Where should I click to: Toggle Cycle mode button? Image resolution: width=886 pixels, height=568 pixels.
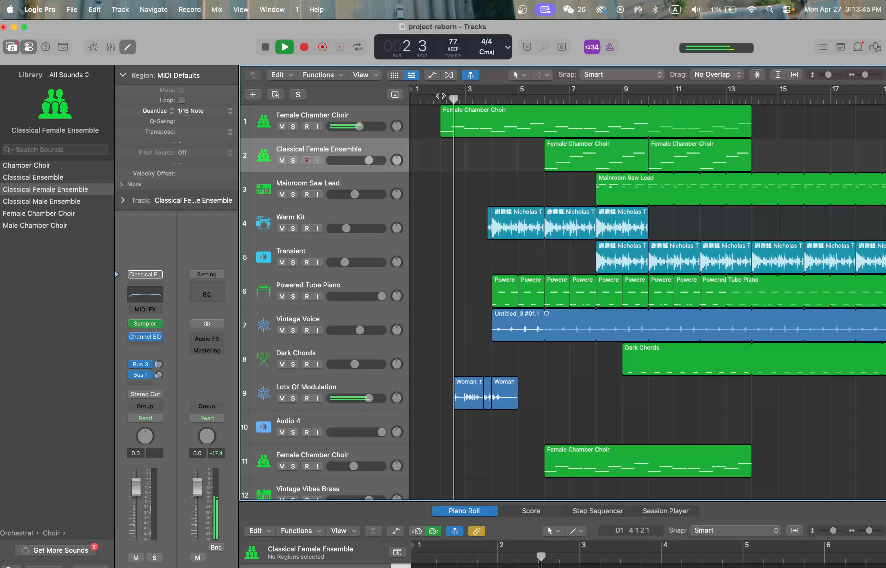point(358,47)
